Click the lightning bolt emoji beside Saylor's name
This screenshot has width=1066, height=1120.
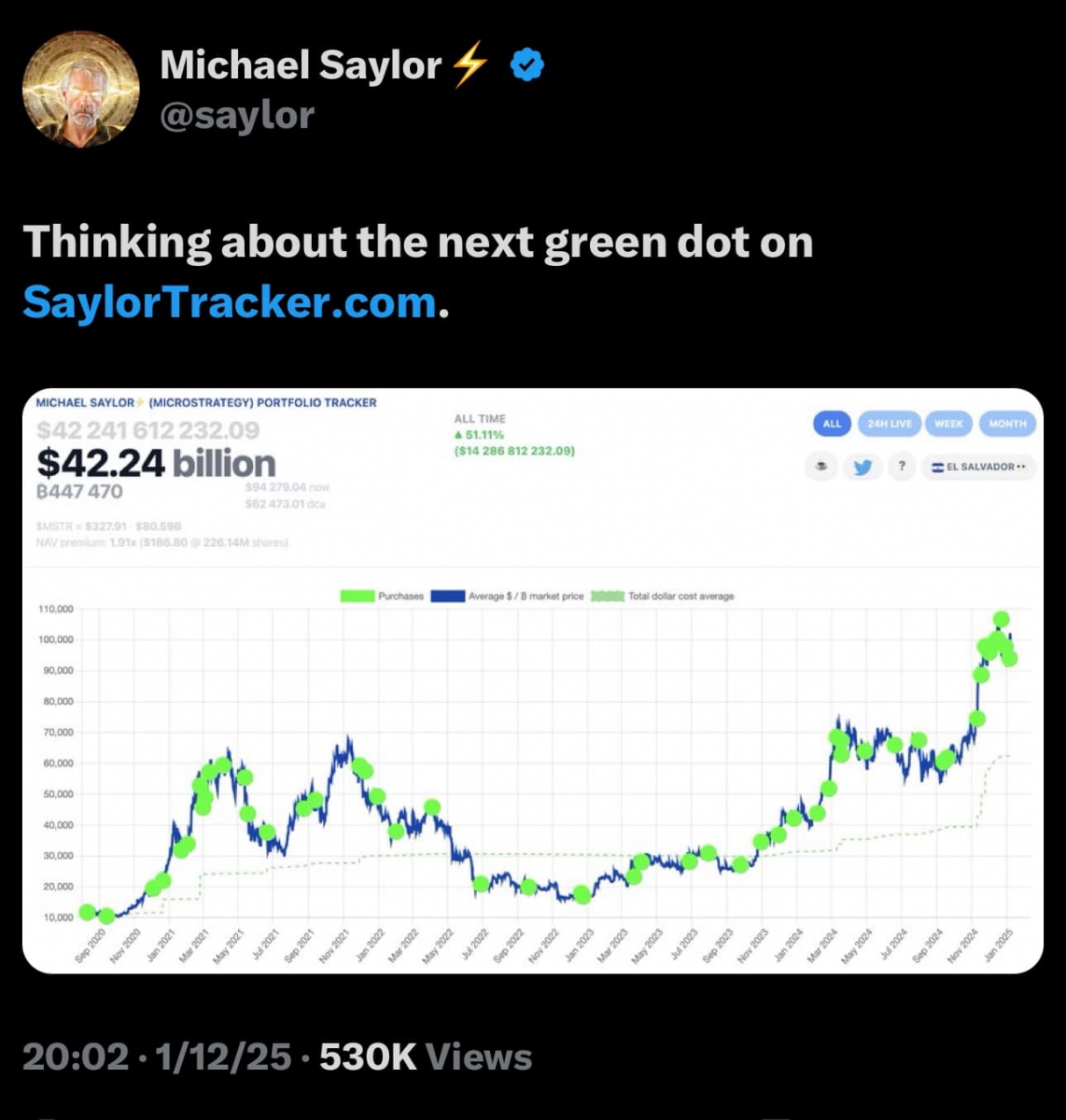tap(470, 65)
